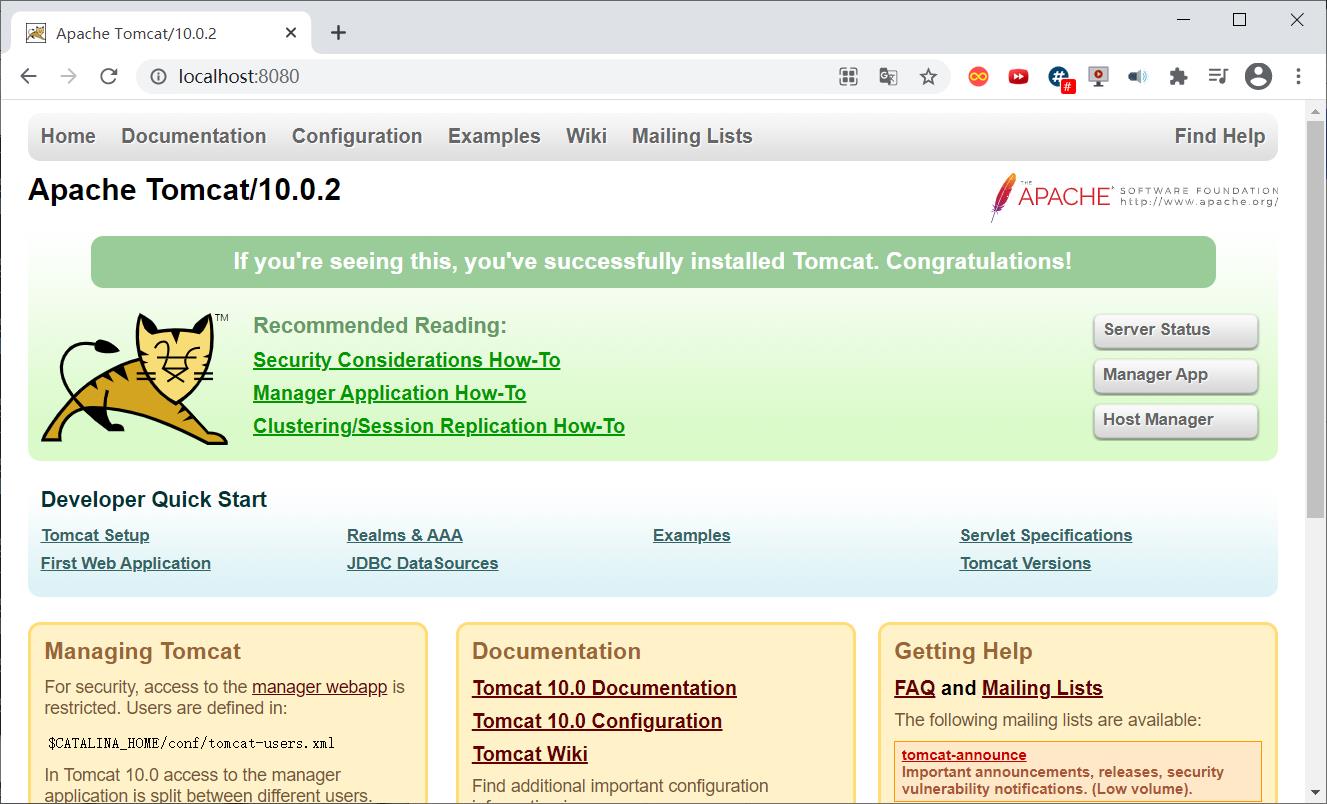The width and height of the screenshot is (1327, 804).
Task: Open Tomcat 10.0 Documentation link
Action: tap(604, 688)
